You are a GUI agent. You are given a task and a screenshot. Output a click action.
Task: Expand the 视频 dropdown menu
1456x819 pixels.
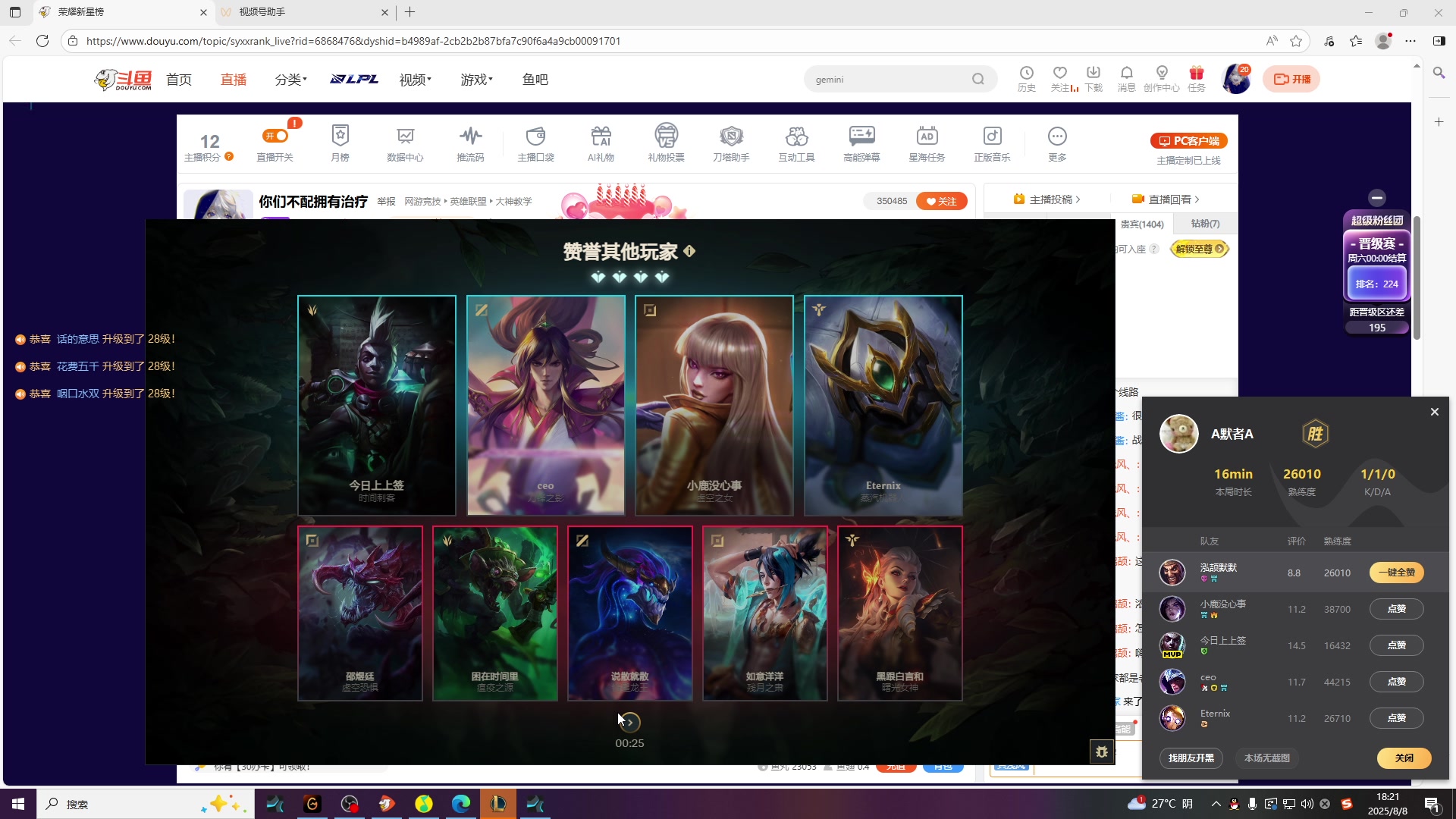[416, 80]
